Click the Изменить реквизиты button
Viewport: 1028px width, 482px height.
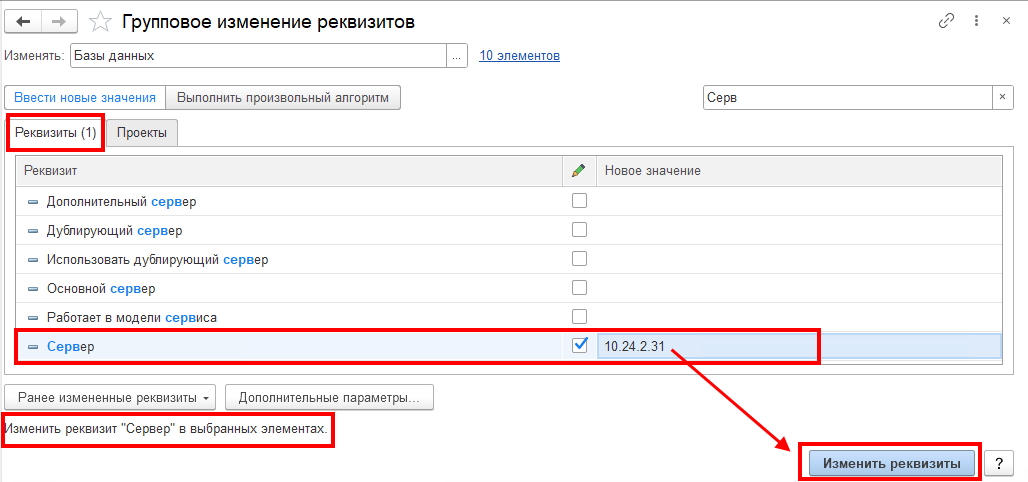click(x=892, y=463)
